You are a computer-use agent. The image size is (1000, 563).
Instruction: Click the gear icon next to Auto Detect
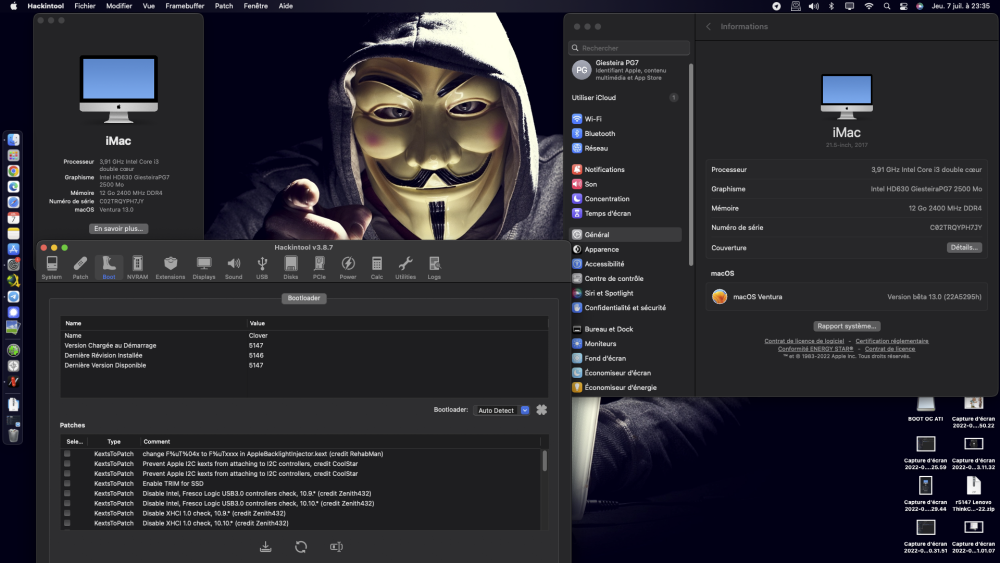pyautogui.click(x=541, y=410)
